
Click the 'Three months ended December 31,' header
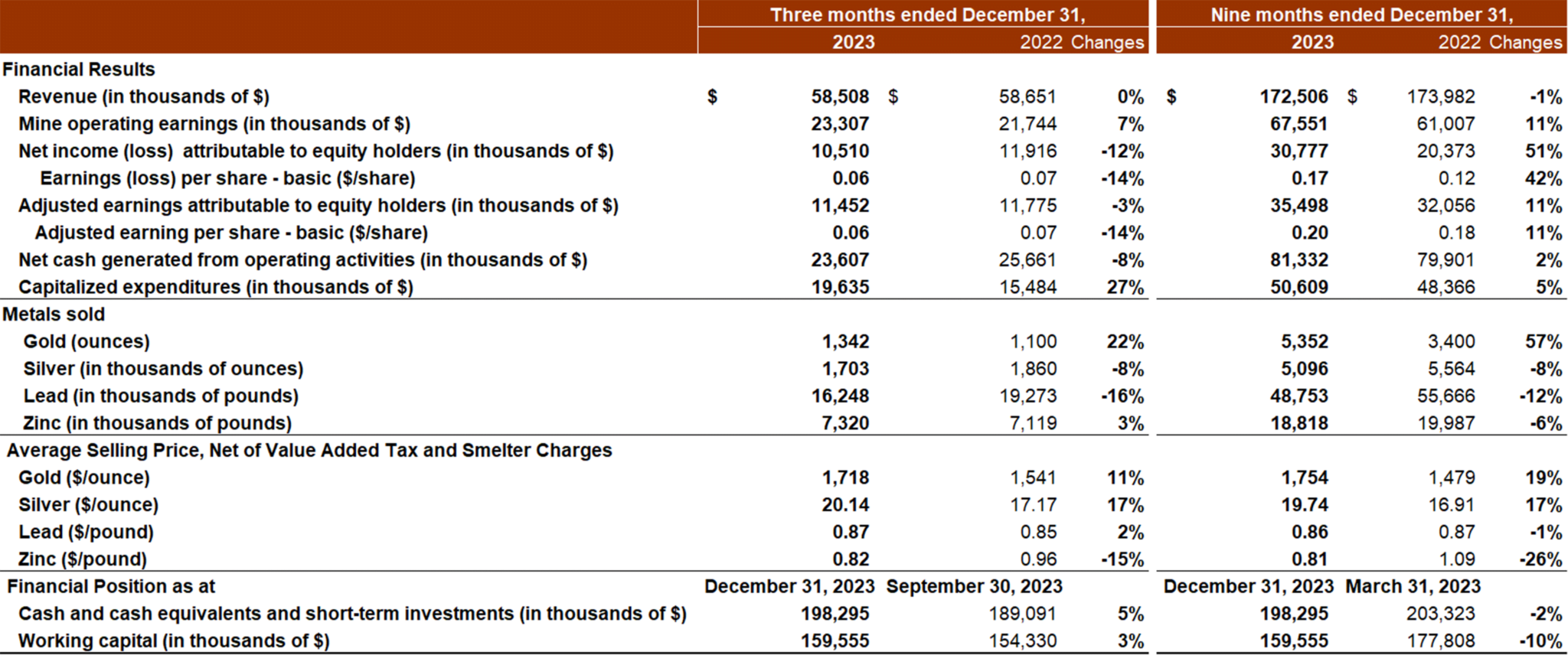[x=926, y=15]
